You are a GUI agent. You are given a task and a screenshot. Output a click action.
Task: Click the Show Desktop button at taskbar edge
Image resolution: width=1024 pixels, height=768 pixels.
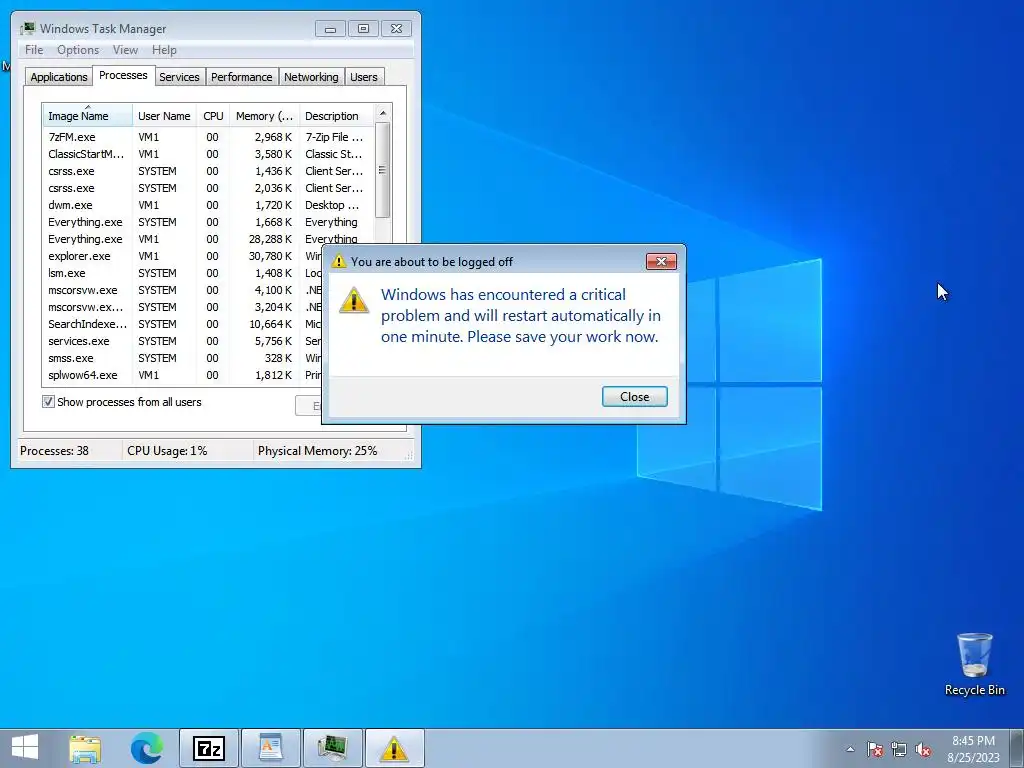(x=1017, y=748)
